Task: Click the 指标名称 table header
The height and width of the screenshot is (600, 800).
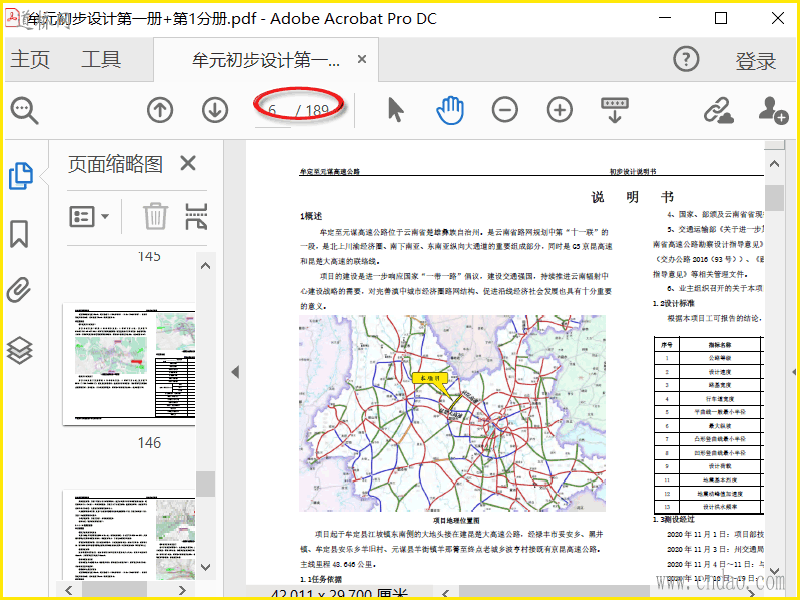Action: click(719, 345)
